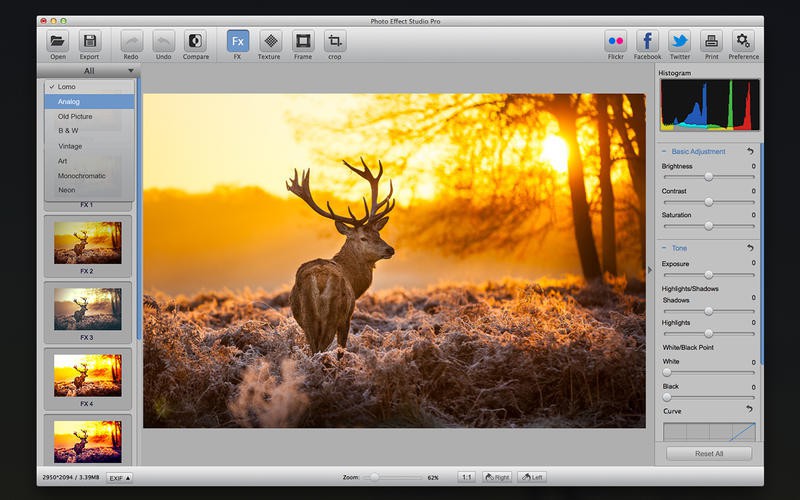Open the Preference settings
Viewport: 800px width, 500px height.
click(743, 41)
